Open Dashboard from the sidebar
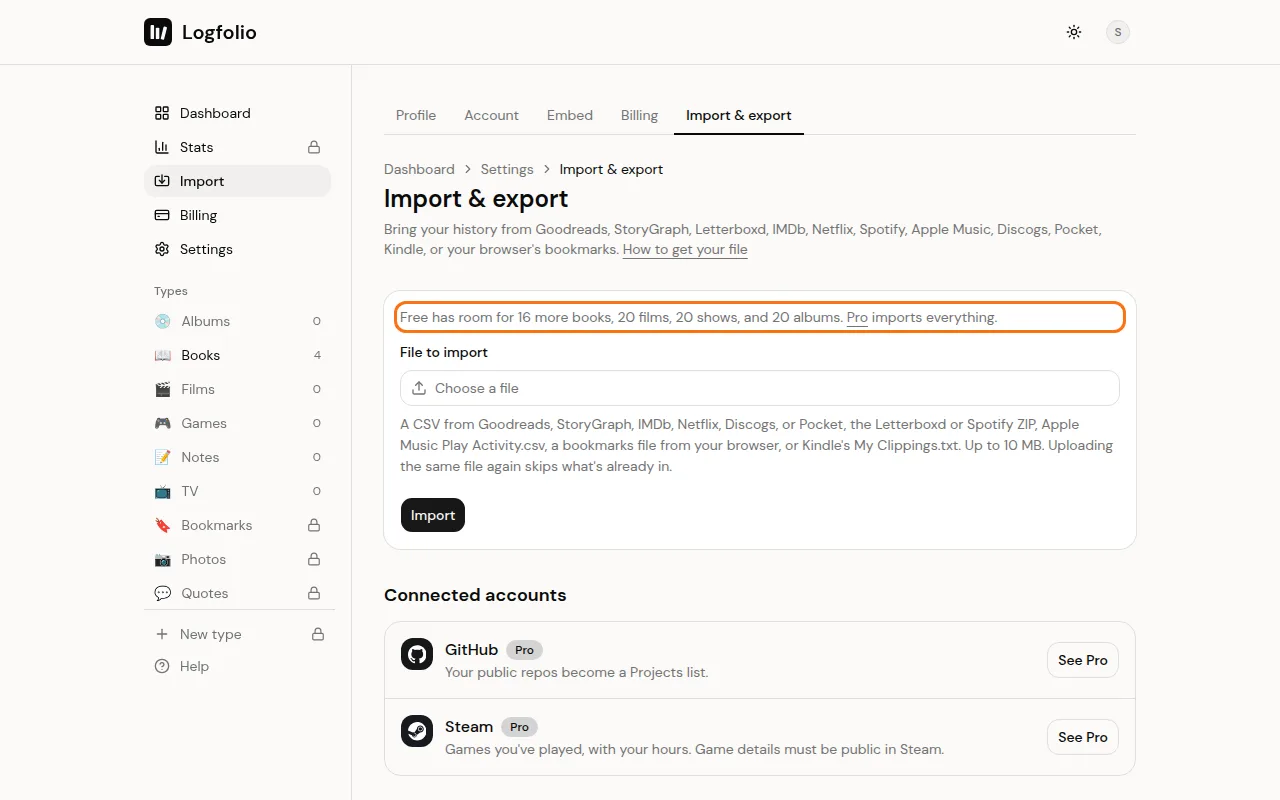Viewport: 1280px width, 800px height. tap(237, 113)
